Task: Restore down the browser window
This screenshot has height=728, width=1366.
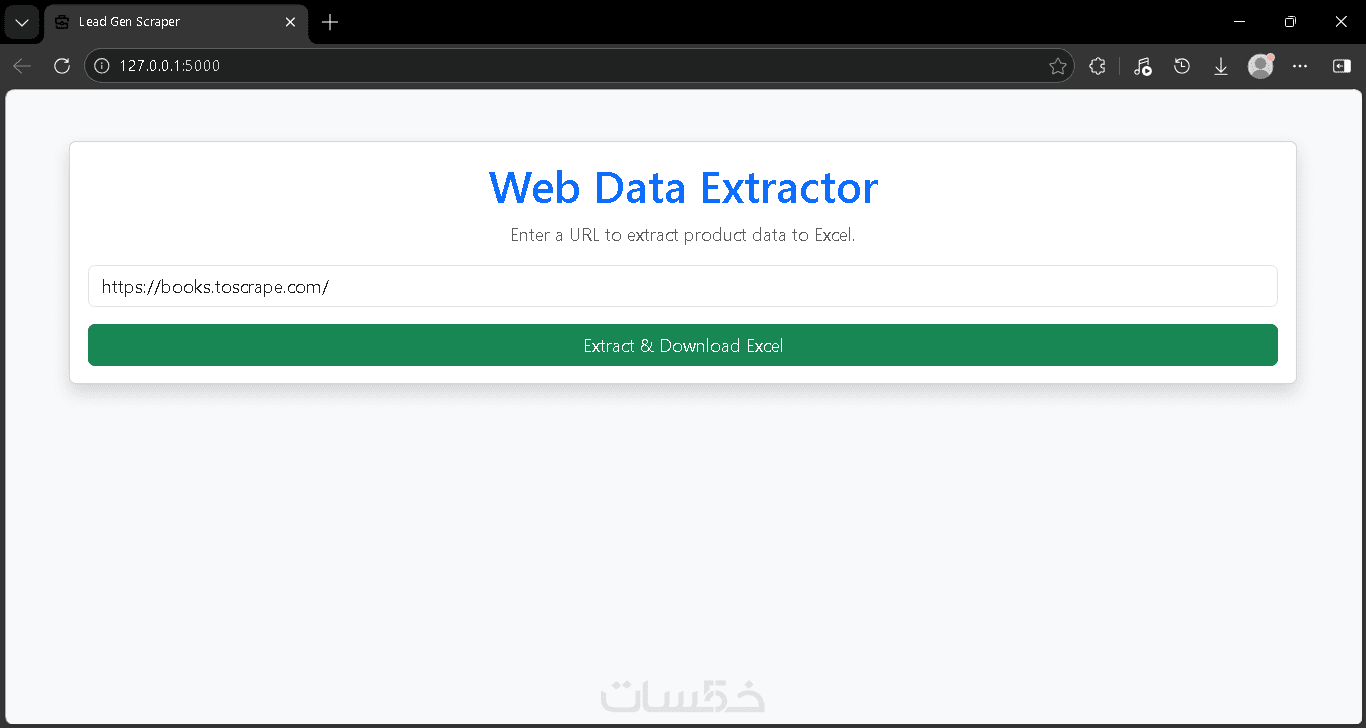Action: coord(1290,22)
